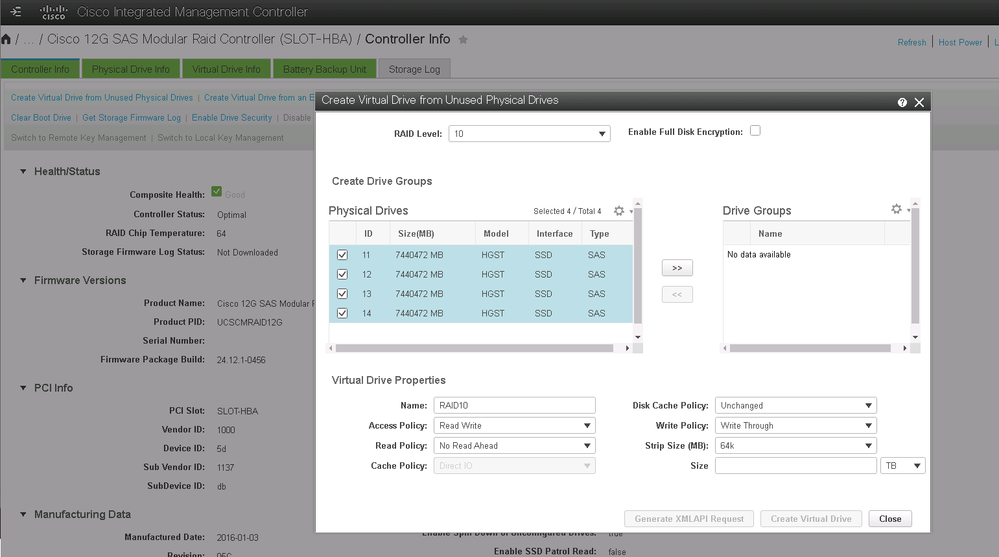Open Write Policy dropdown

pyautogui.click(x=796, y=425)
